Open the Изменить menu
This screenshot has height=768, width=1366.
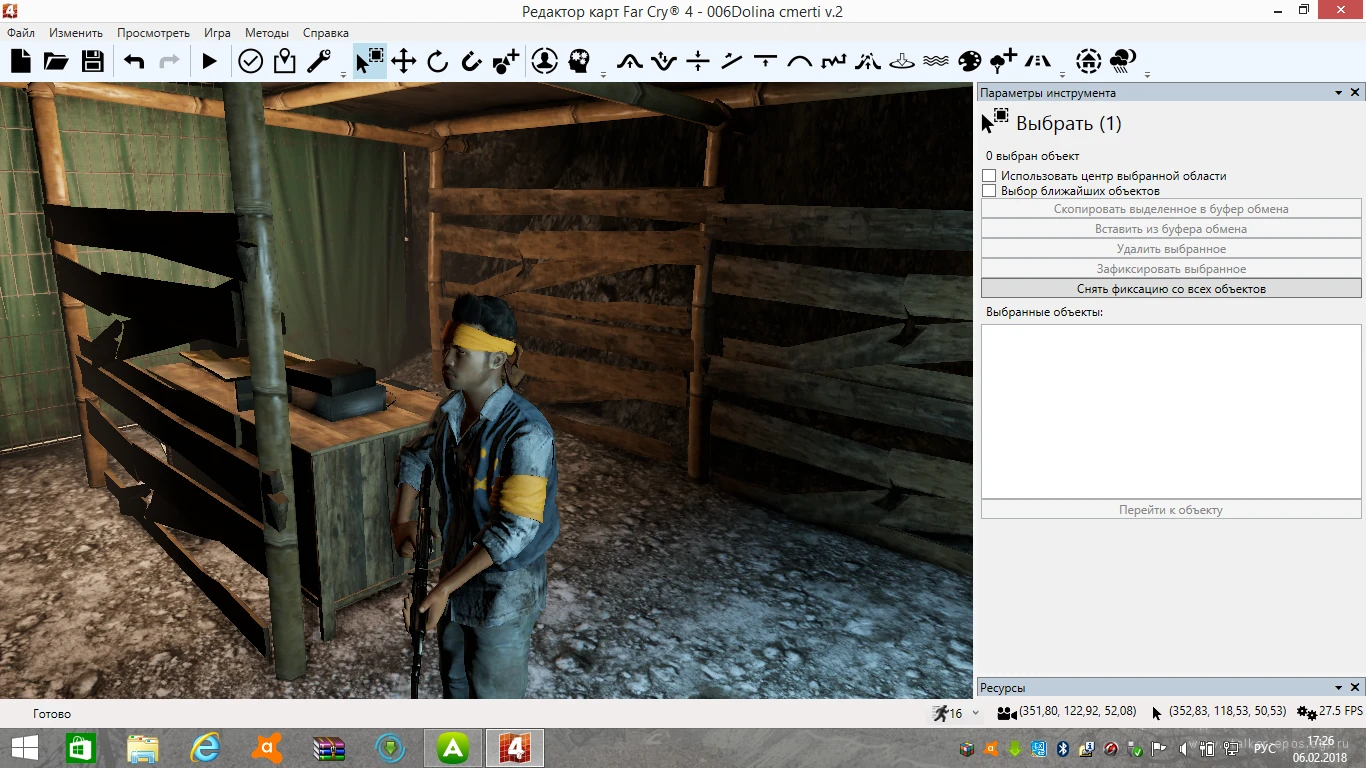coord(76,33)
